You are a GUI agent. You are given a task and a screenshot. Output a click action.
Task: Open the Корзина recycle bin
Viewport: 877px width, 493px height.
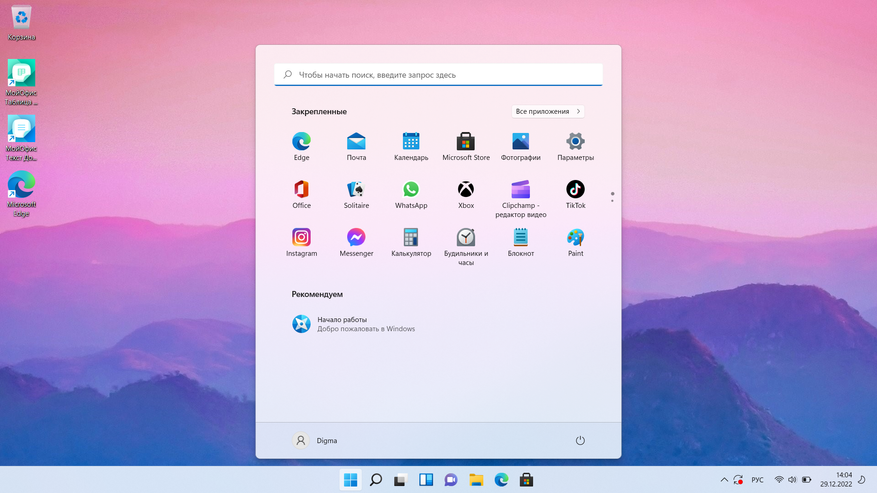21,24
